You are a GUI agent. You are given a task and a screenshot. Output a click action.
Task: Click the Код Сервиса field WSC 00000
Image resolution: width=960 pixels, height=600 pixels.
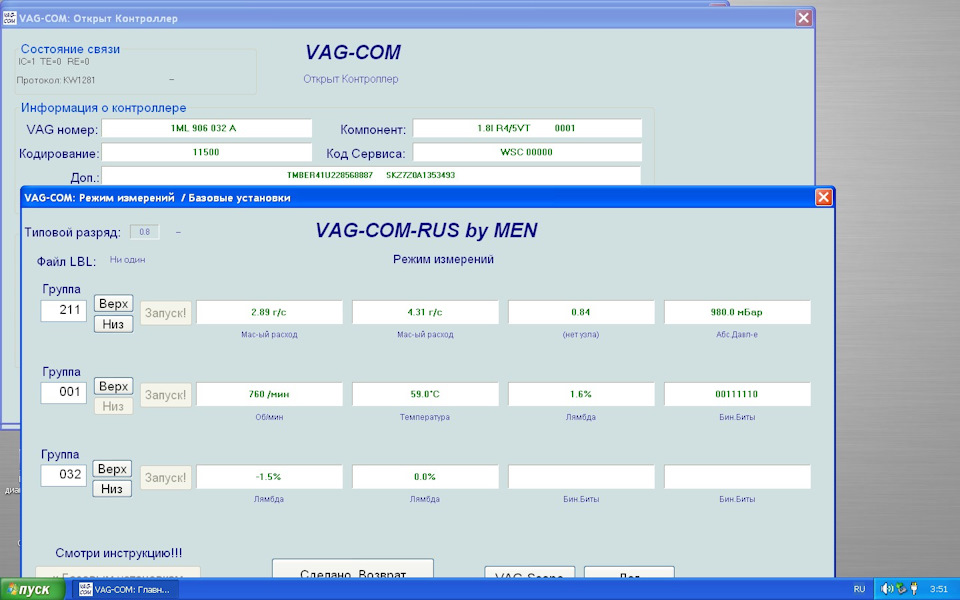[527, 152]
